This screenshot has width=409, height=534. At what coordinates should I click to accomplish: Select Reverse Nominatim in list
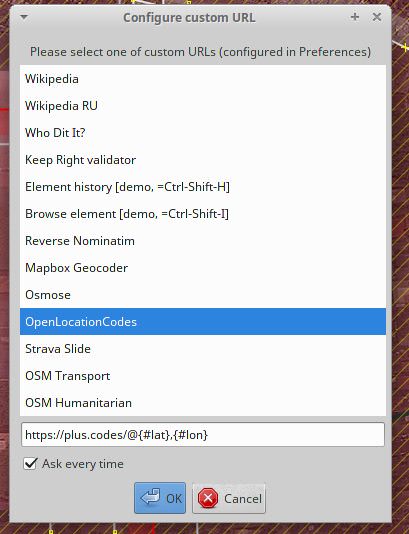203,241
